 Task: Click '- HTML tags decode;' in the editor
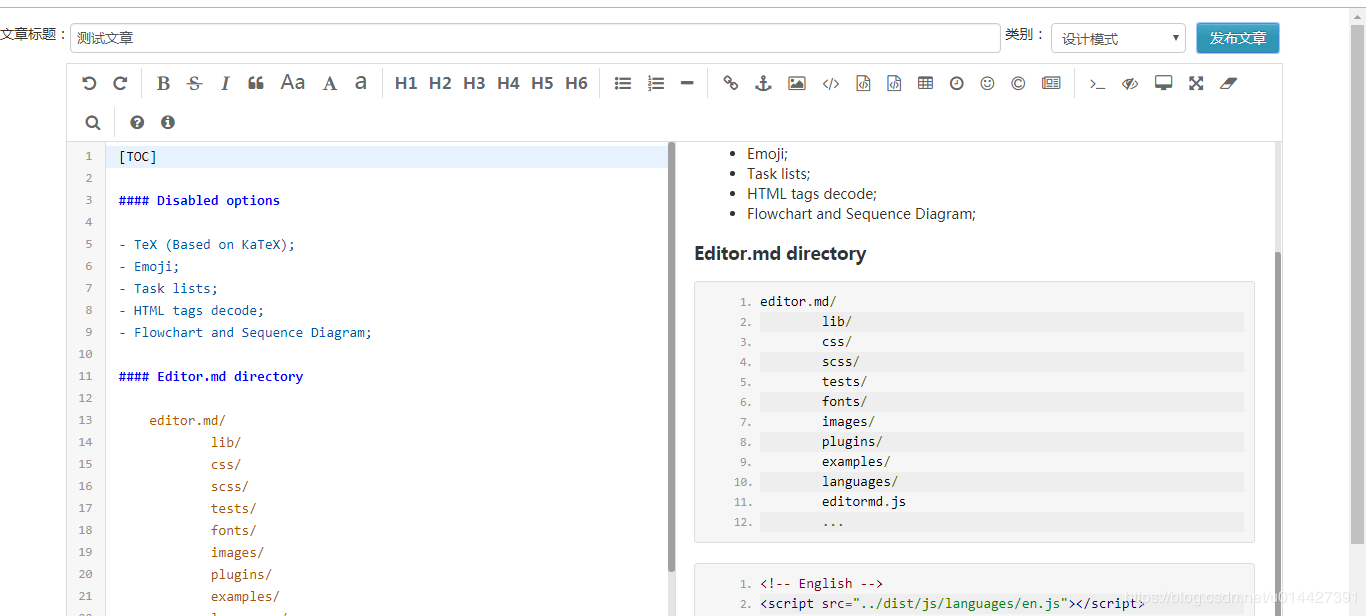pos(191,310)
